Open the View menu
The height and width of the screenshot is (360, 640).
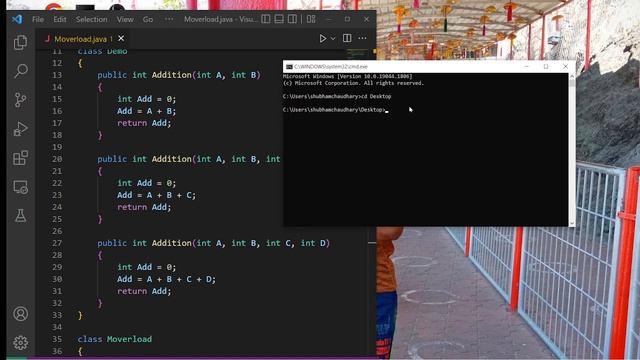tap(125, 19)
